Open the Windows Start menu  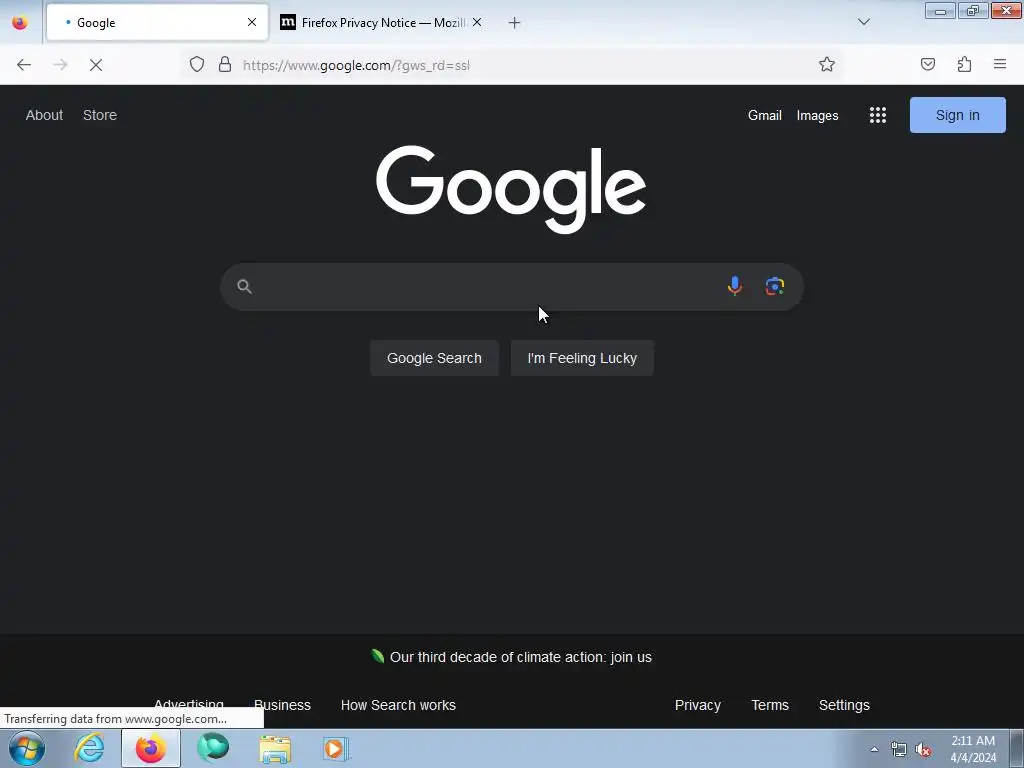point(27,748)
